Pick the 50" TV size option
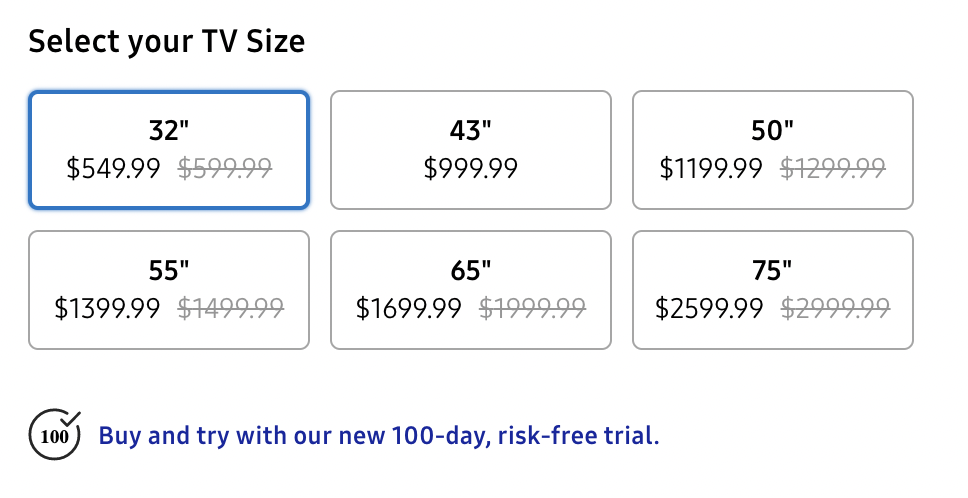968x498 pixels. (x=772, y=150)
